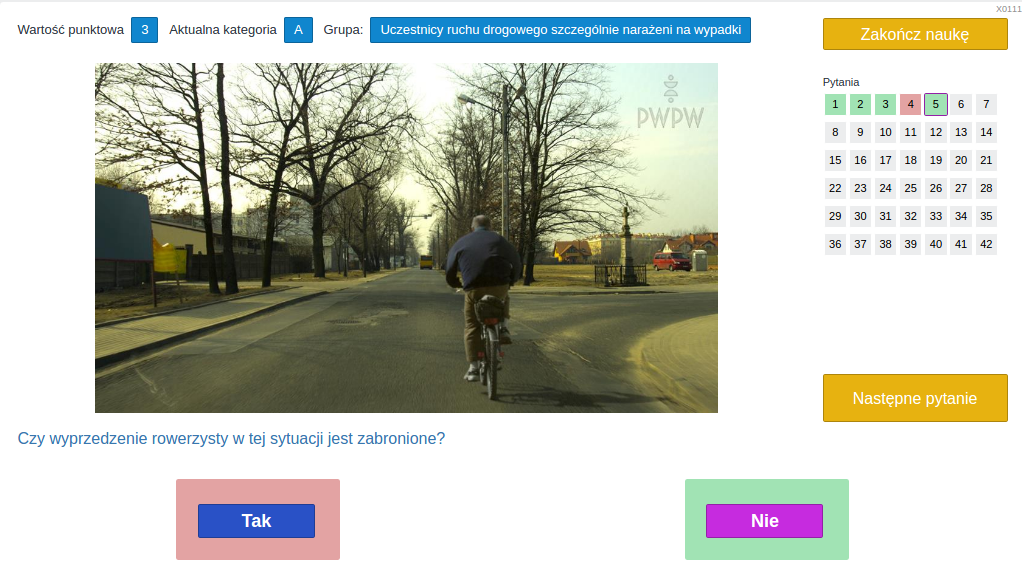Jump to question 37

pyautogui.click(x=860, y=244)
